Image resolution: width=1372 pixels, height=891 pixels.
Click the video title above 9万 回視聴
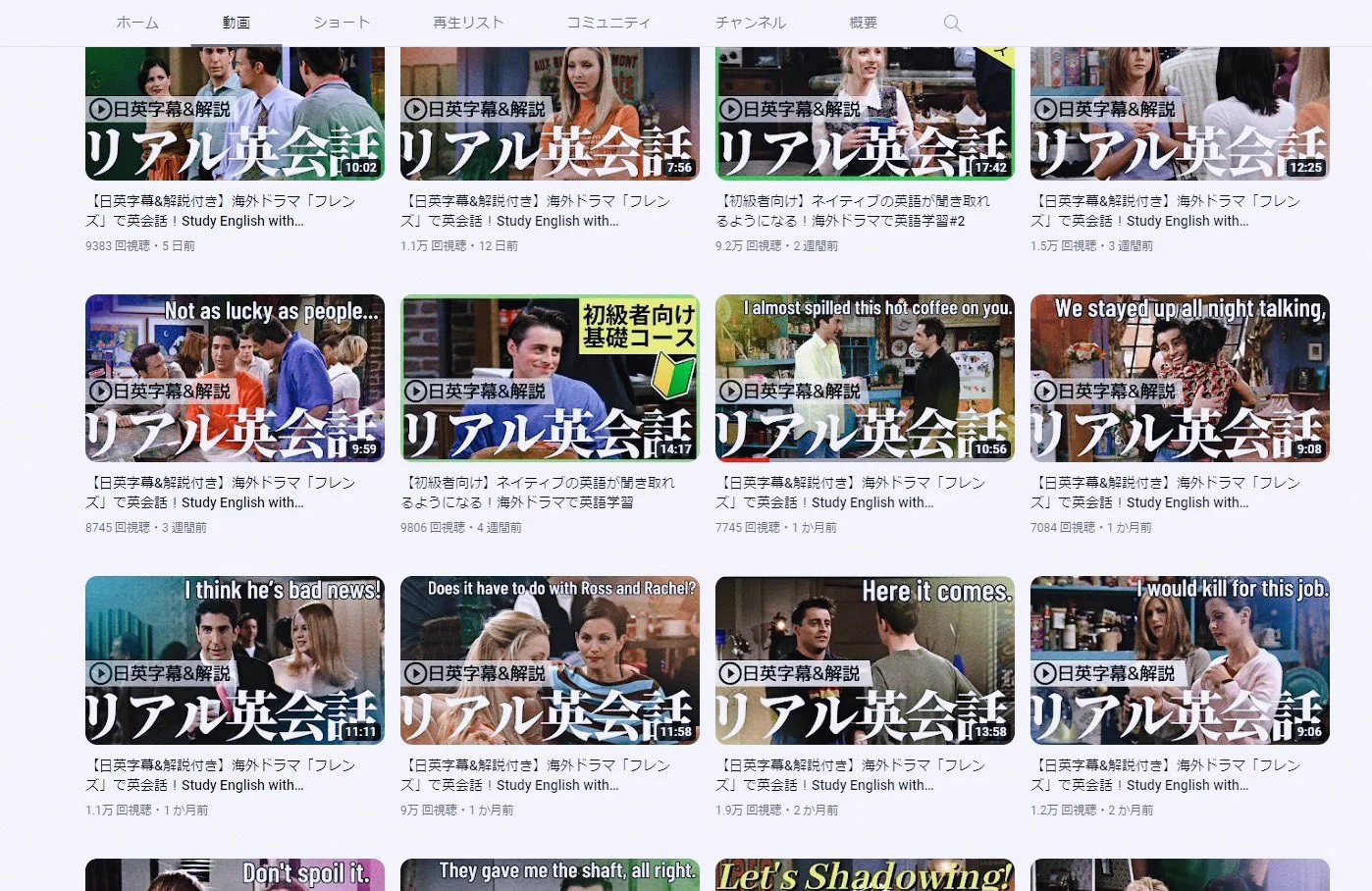(536, 775)
